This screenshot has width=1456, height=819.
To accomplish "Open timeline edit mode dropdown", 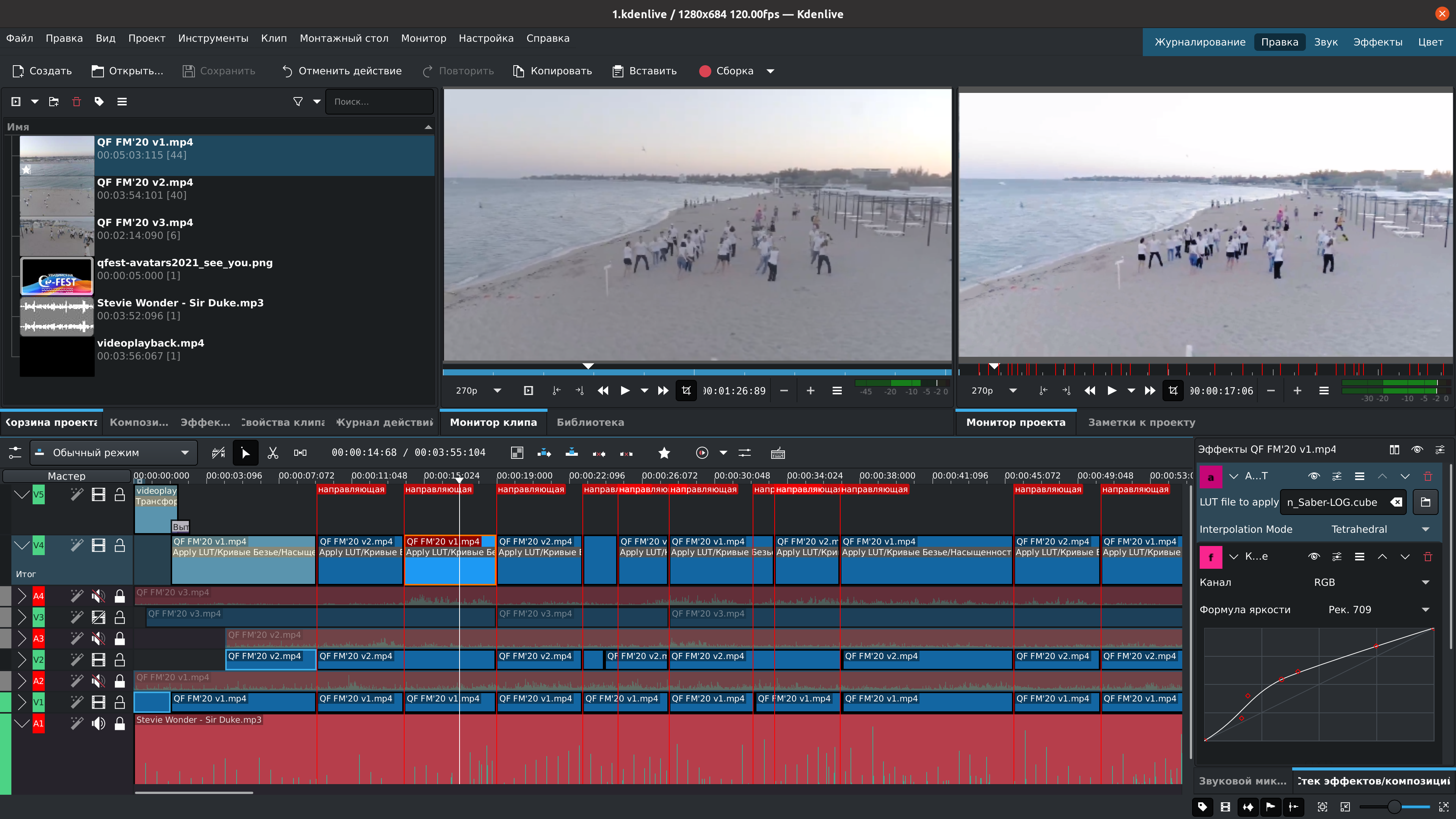I will click(114, 453).
